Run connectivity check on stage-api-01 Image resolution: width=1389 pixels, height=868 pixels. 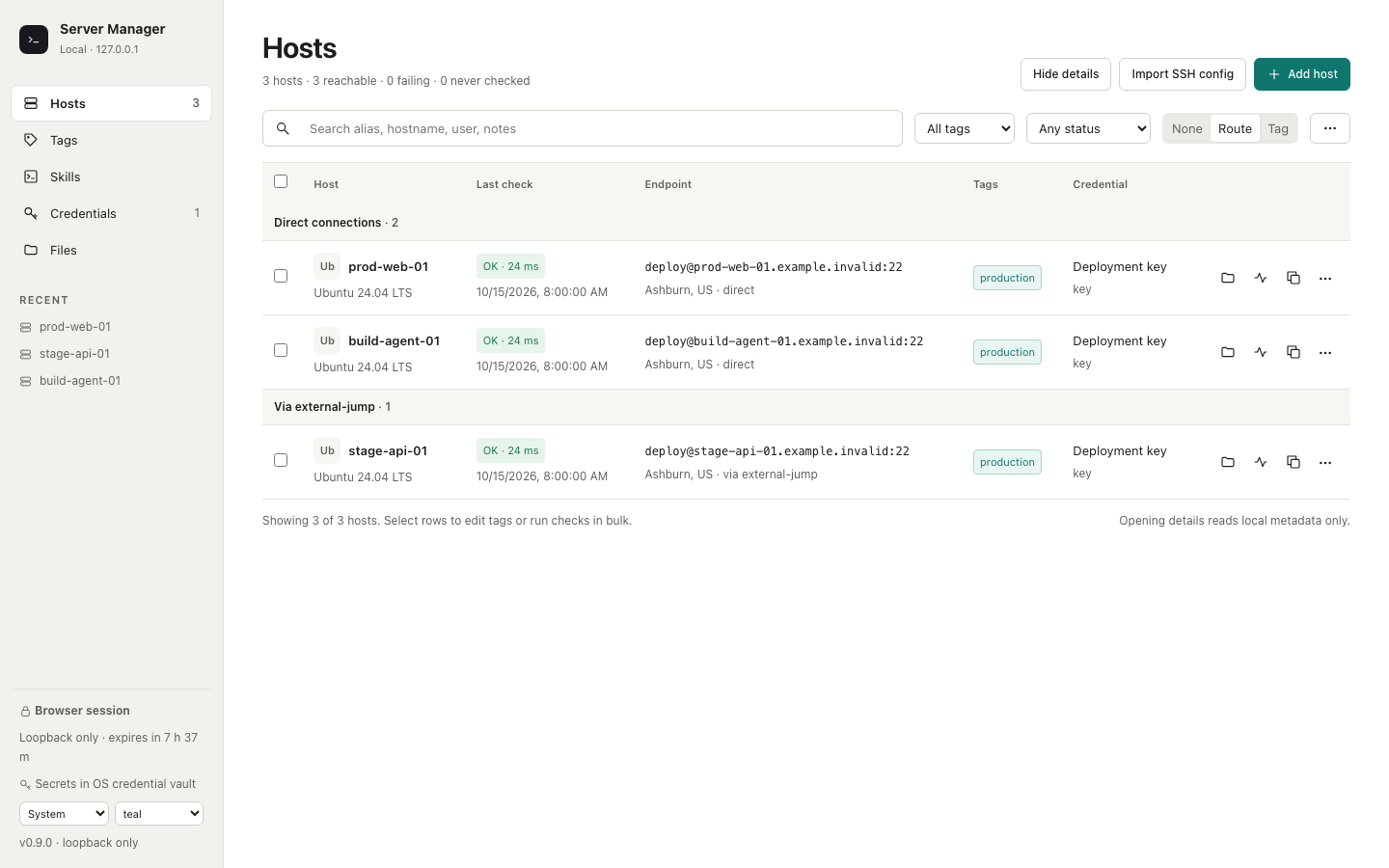click(x=1261, y=462)
